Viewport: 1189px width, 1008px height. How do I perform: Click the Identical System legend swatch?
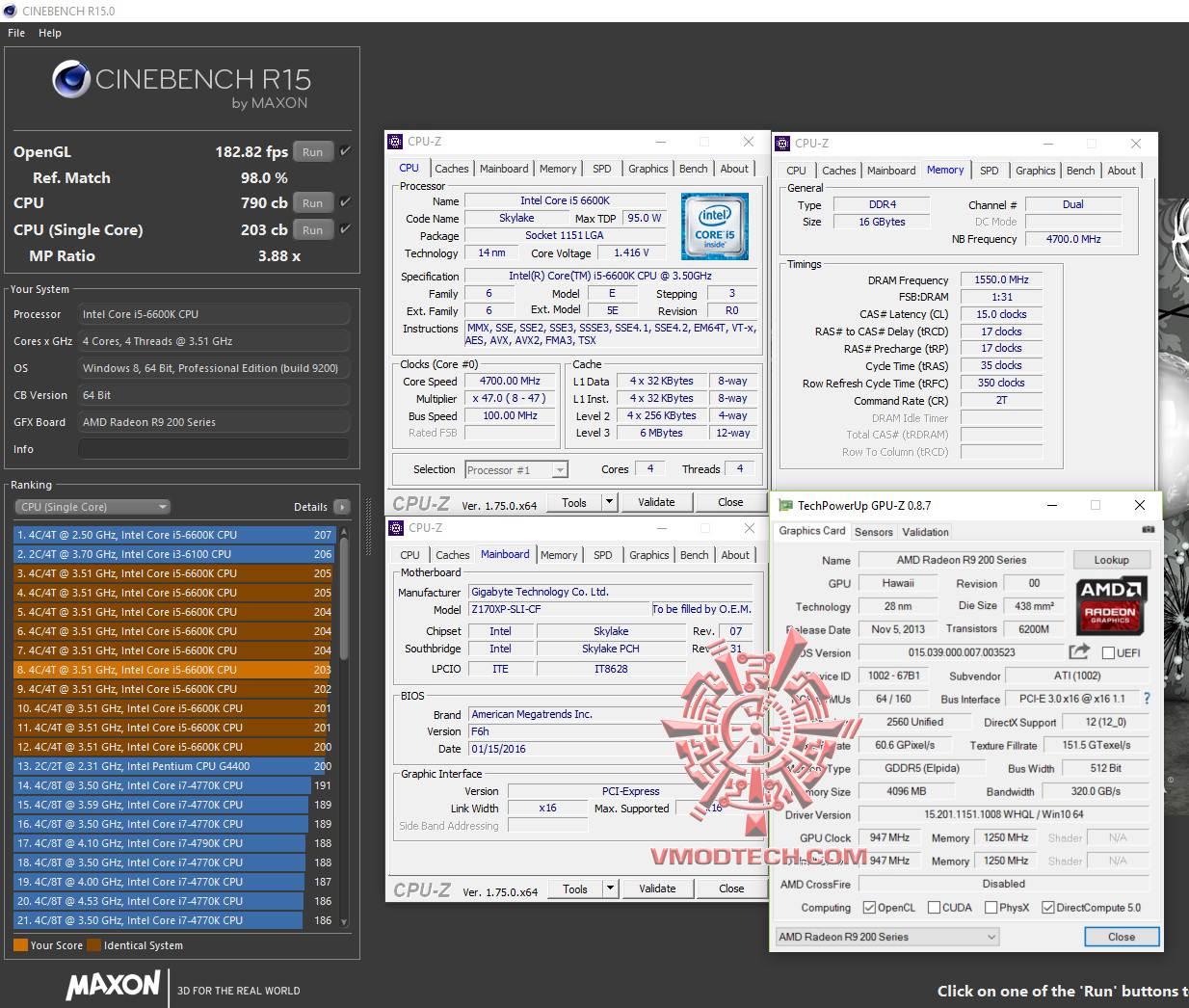click(93, 945)
